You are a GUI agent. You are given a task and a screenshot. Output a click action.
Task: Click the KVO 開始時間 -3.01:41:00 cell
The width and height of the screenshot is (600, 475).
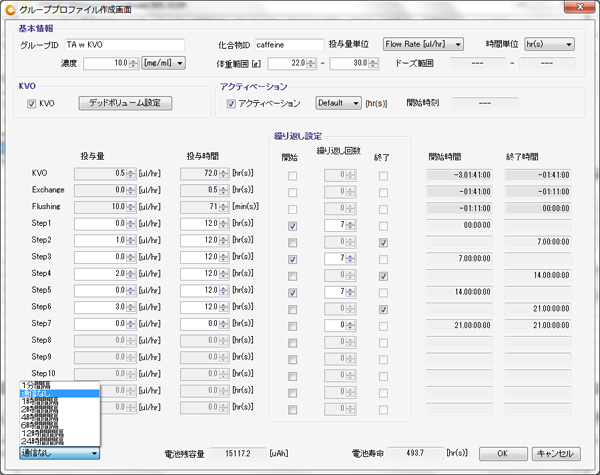[459, 175]
